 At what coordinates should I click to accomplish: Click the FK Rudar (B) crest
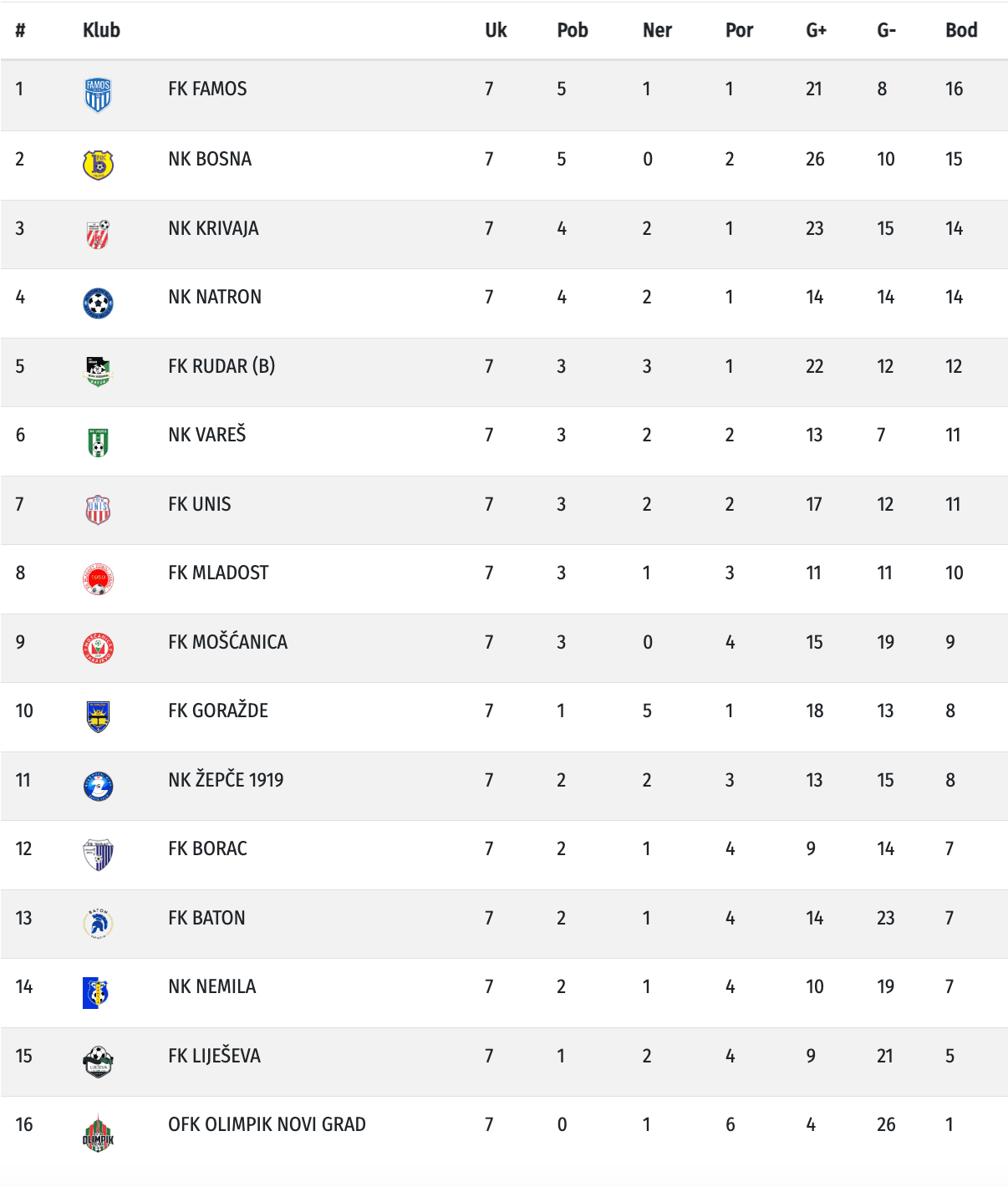pos(98,371)
